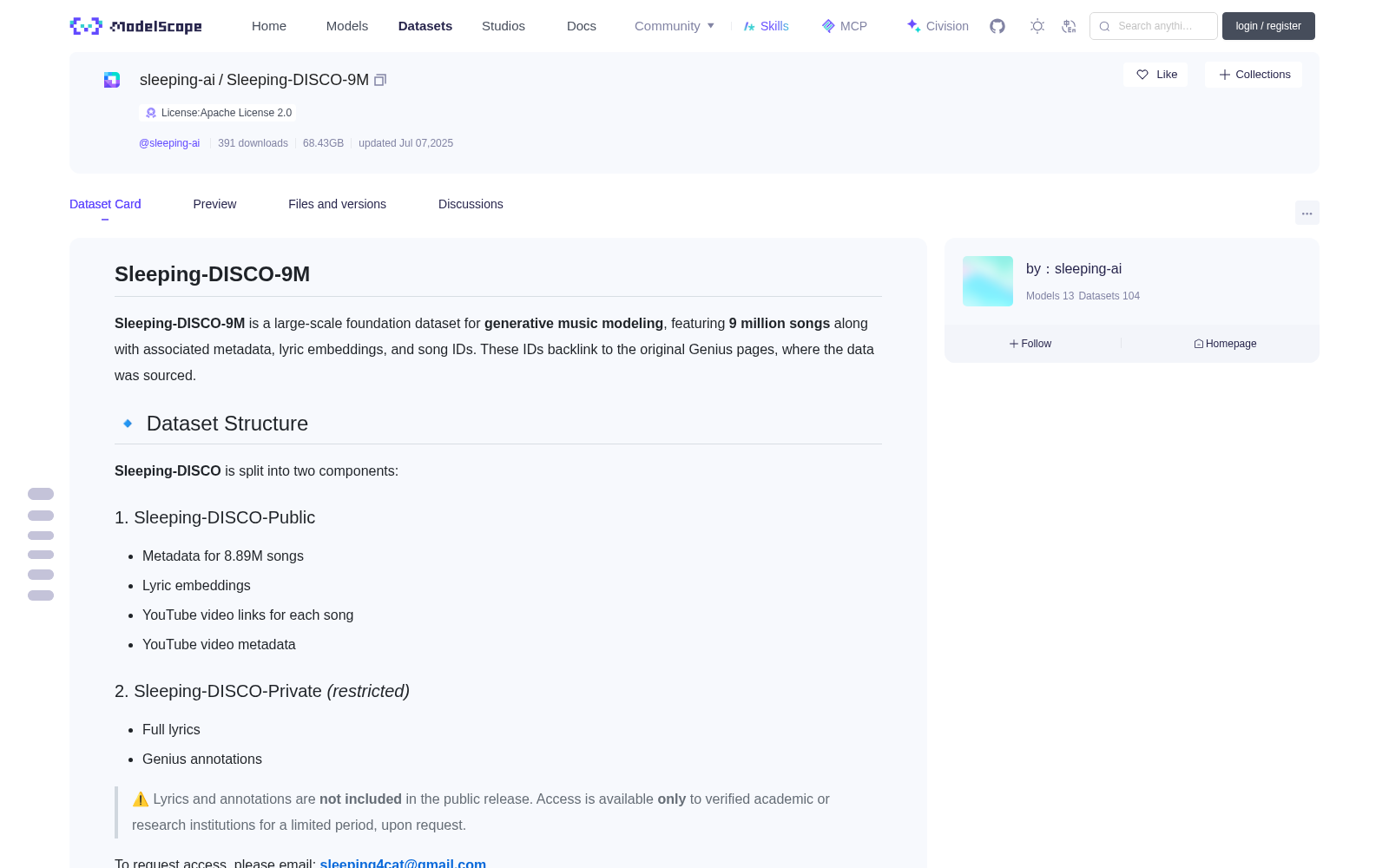Open the three-dot more options menu

[1307, 213]
